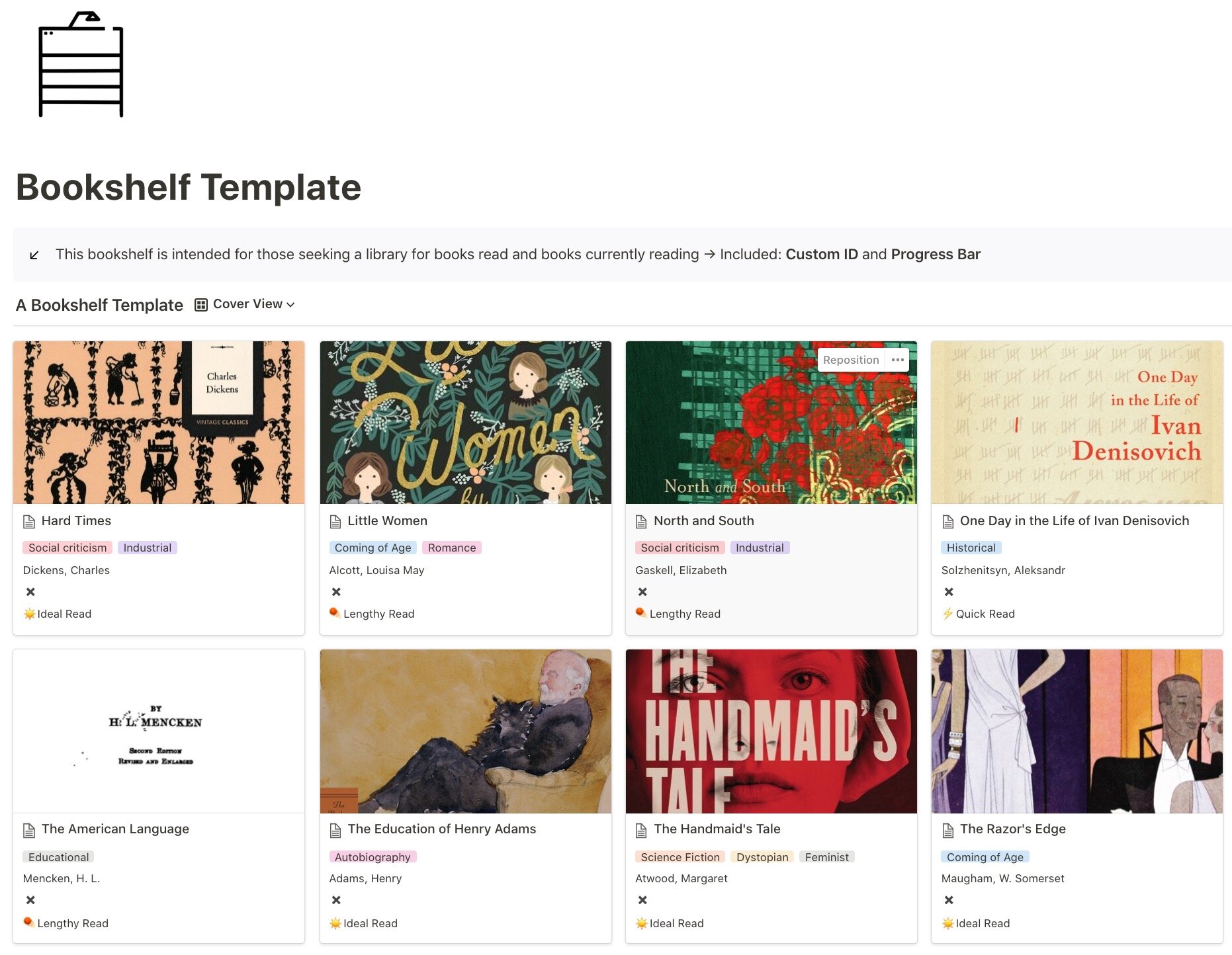Toggle the X checkbox on North and South card

click(642, 592)
